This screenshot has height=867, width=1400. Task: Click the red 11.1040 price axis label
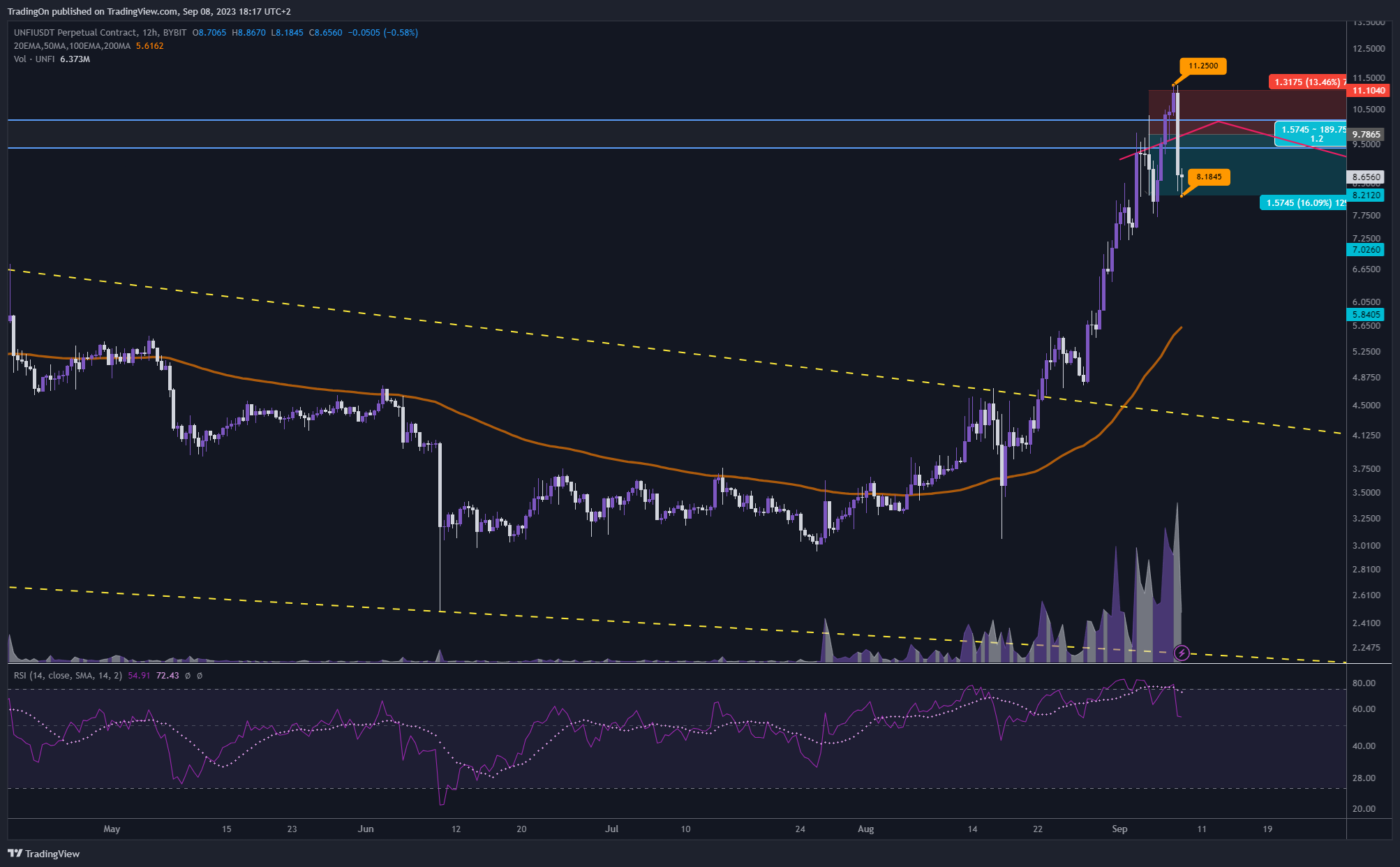click(1369, 90)
